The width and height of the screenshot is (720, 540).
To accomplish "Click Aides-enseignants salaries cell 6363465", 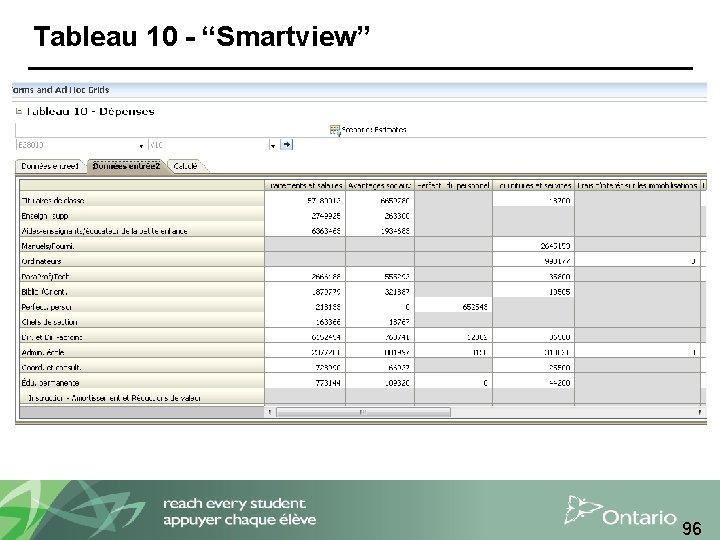I will click(x=305, y=231).
